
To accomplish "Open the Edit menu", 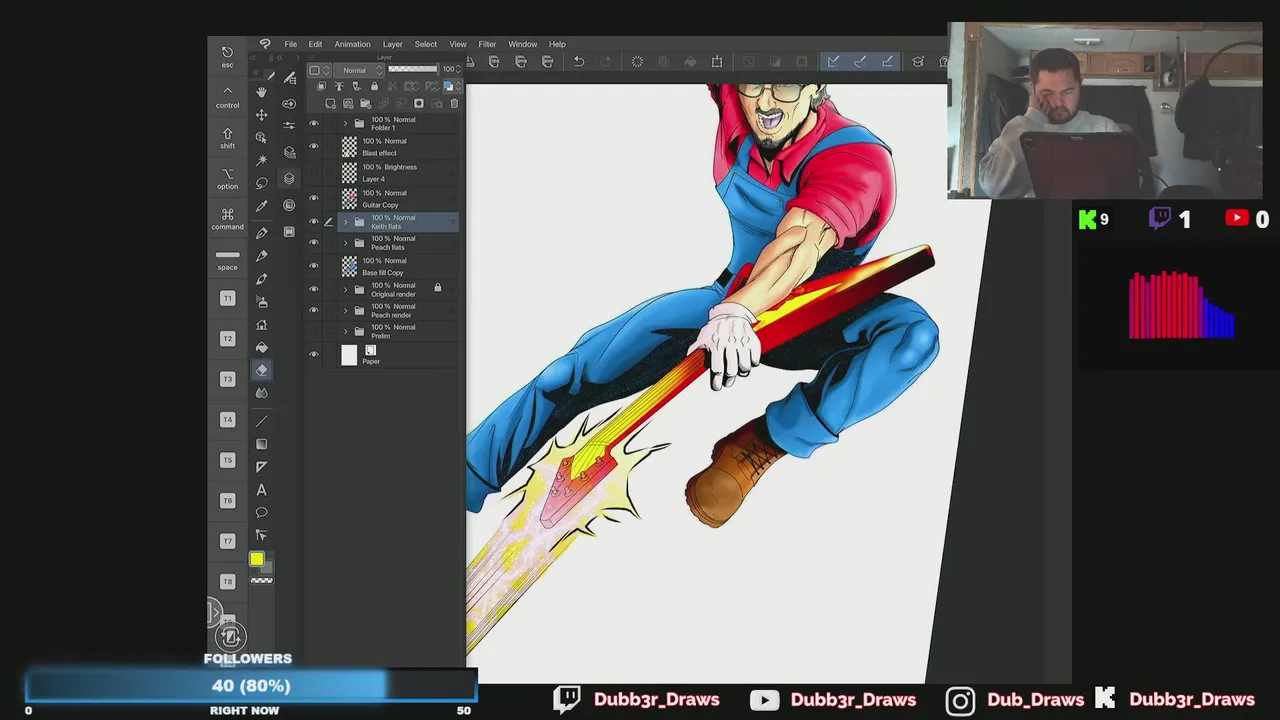I will [x=315, y=44].
